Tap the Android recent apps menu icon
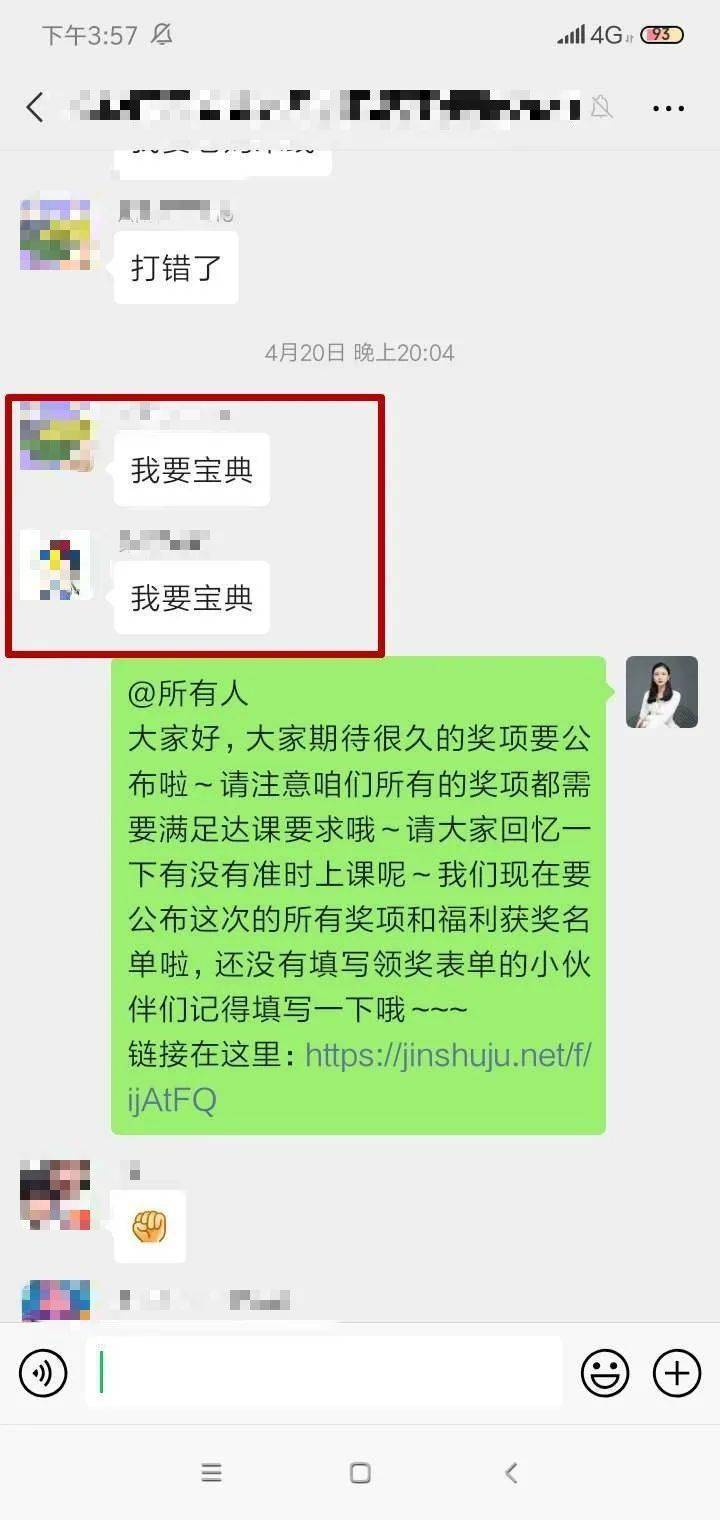The height and width of the screenshot is (1520, 720). pyautogui.click(x=211, y=1472)
